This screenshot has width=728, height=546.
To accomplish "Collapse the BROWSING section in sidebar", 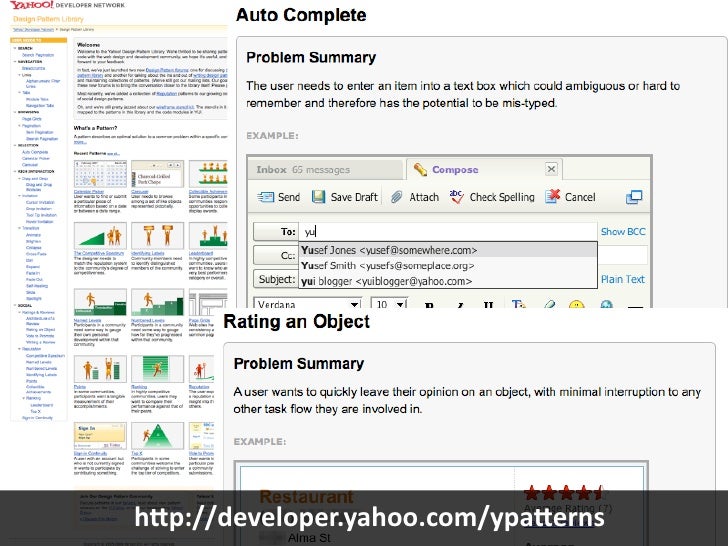I will coord(15,112).
